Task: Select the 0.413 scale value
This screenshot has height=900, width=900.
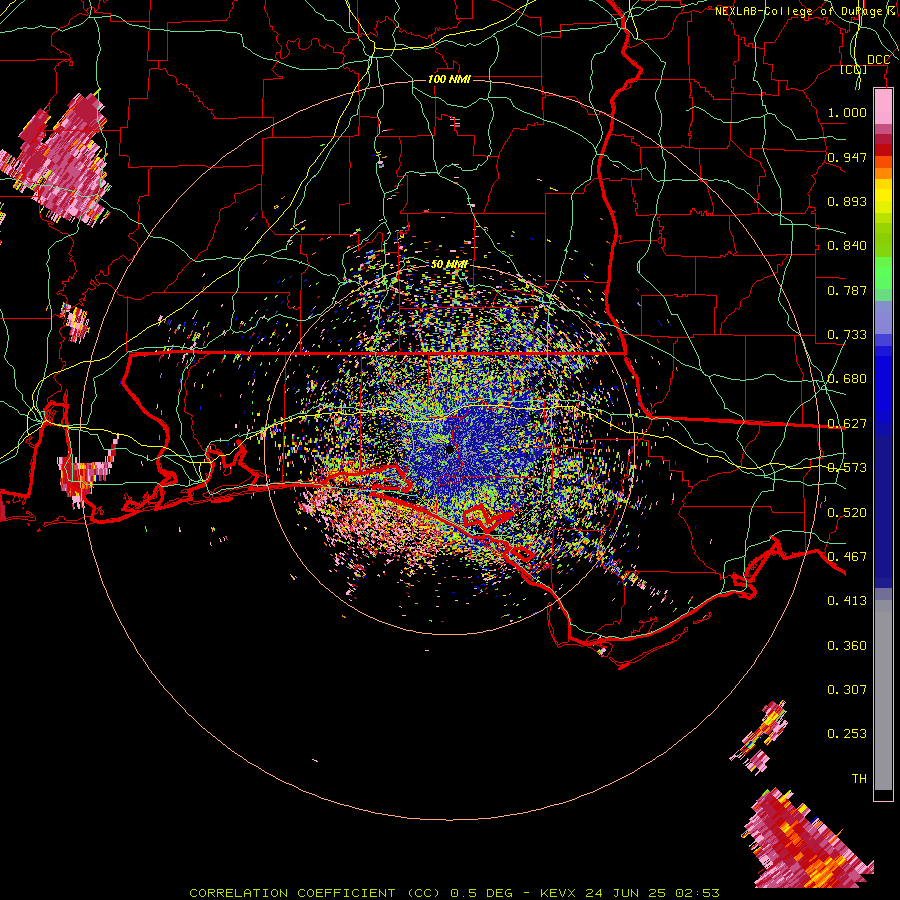Action: tap(847, 601)
